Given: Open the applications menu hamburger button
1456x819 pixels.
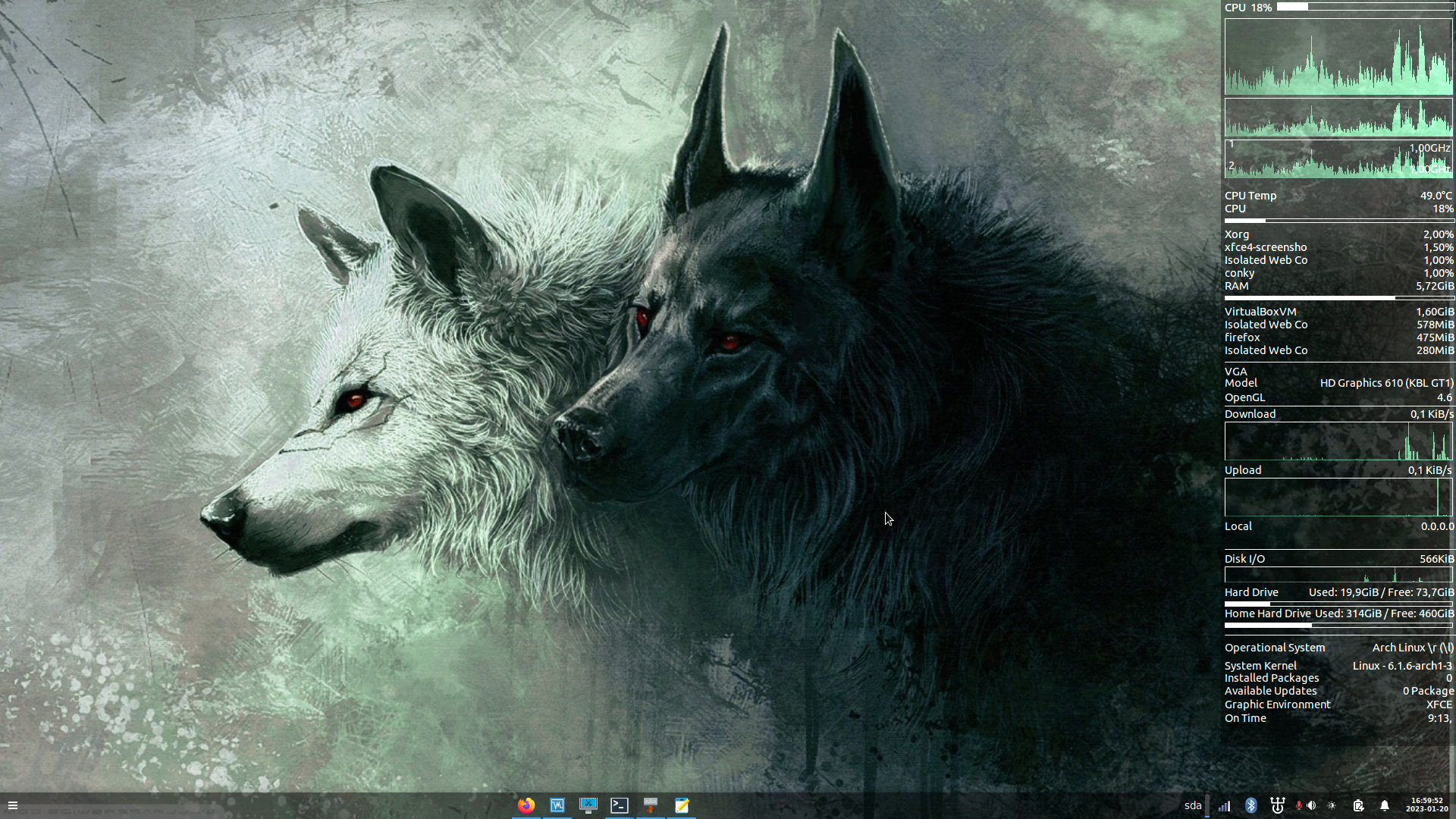Looking at the screenshot, I should (x=13, y=805).
